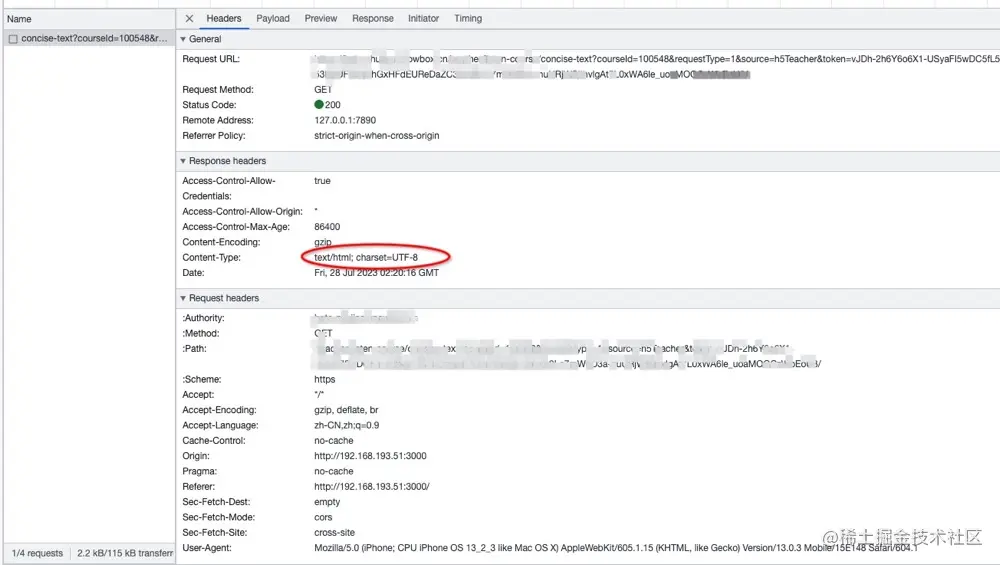Click the Access-Control-Max-Age value 86400
Screen dimensions: 1000x565
coord(327,226)
